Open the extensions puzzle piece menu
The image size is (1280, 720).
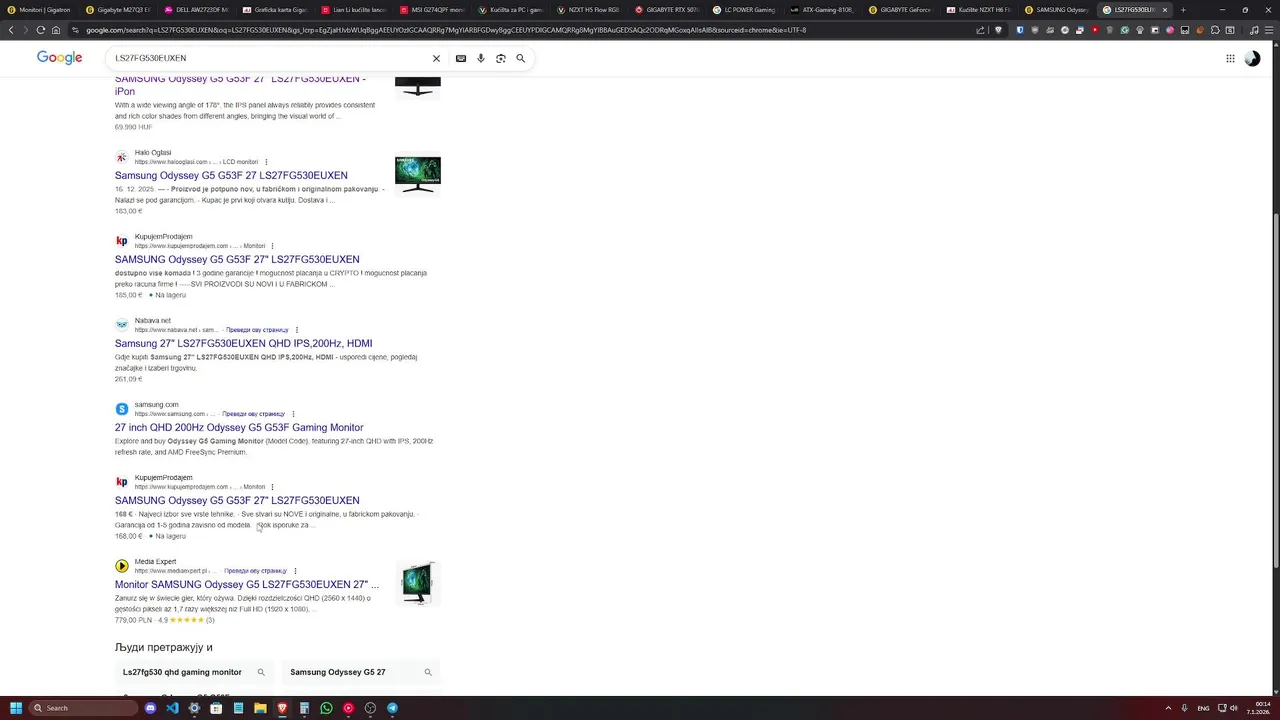[x=1215, y=30]
